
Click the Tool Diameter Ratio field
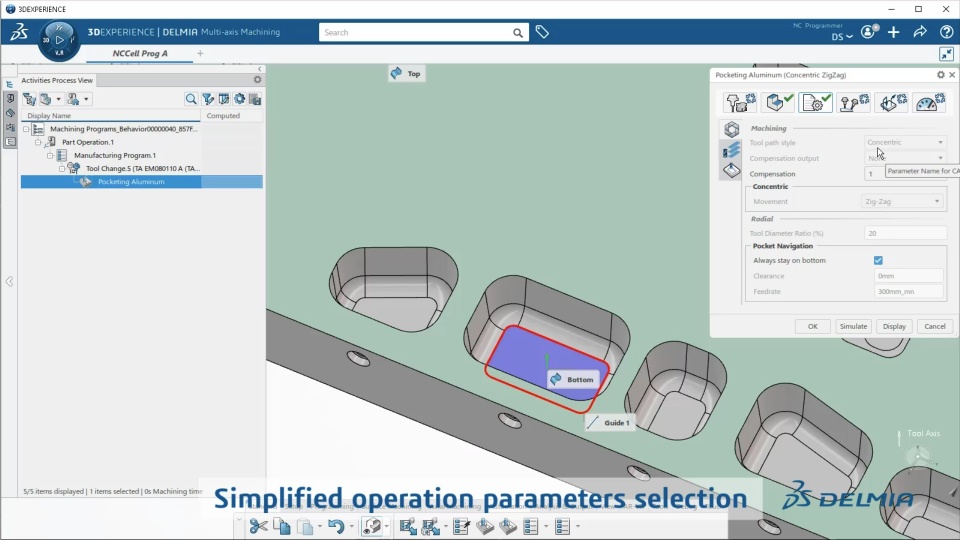[x=905, y=233]
